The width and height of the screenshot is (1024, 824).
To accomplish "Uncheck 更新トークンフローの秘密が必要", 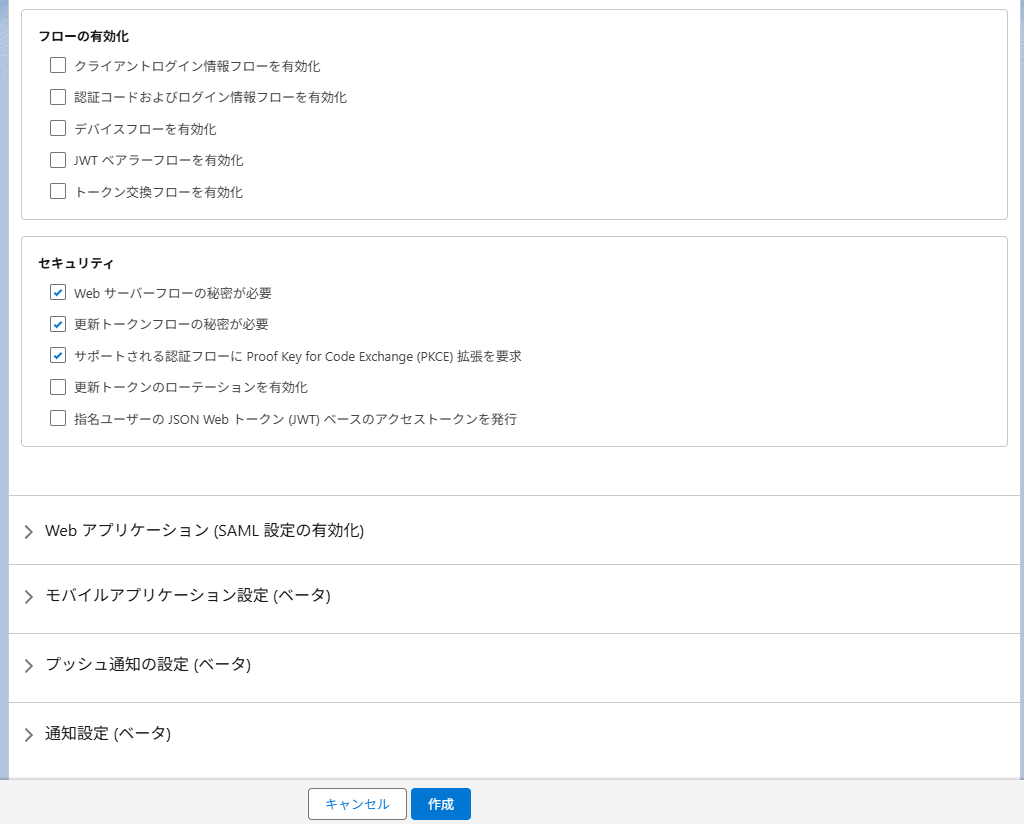I will point(58,324).
